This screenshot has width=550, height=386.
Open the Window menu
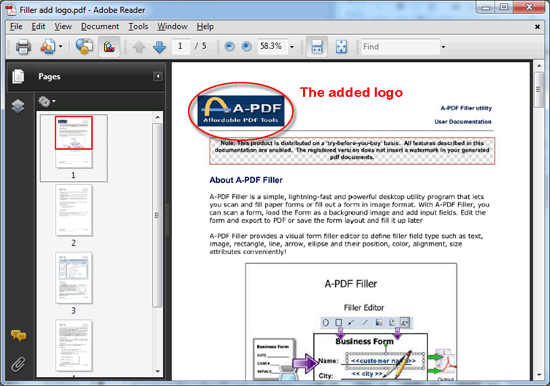(x=172, y=26)
